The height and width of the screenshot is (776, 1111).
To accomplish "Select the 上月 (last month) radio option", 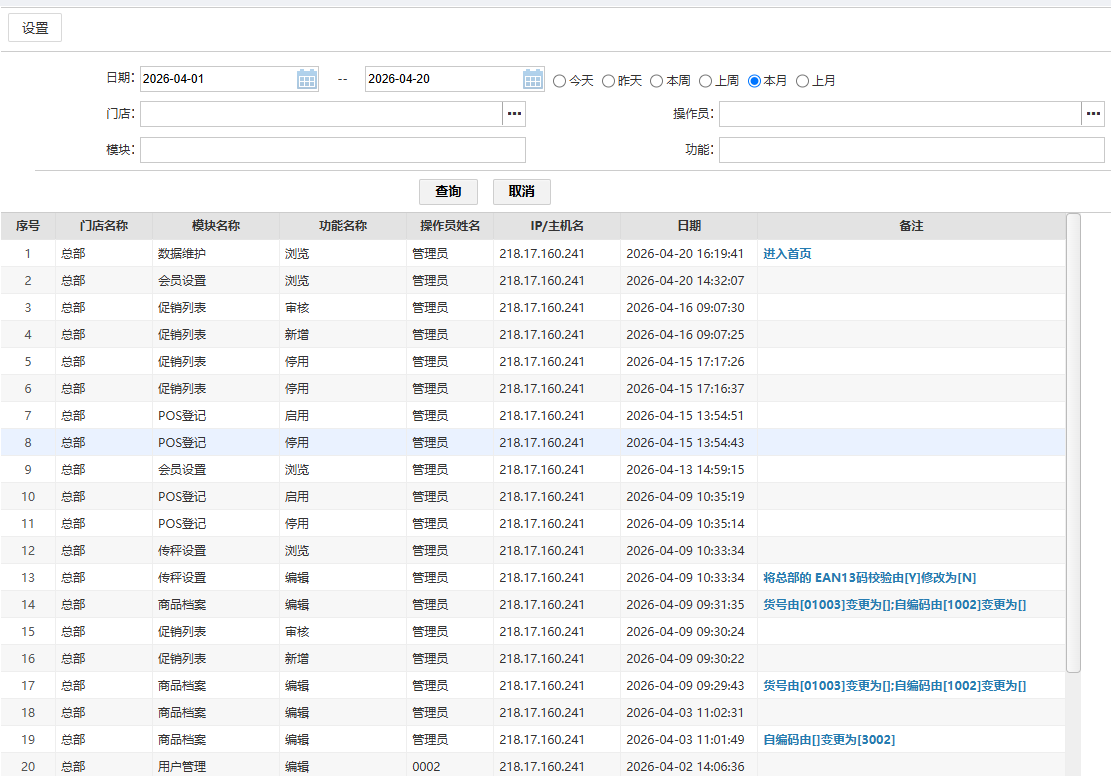I will point(802,81).
